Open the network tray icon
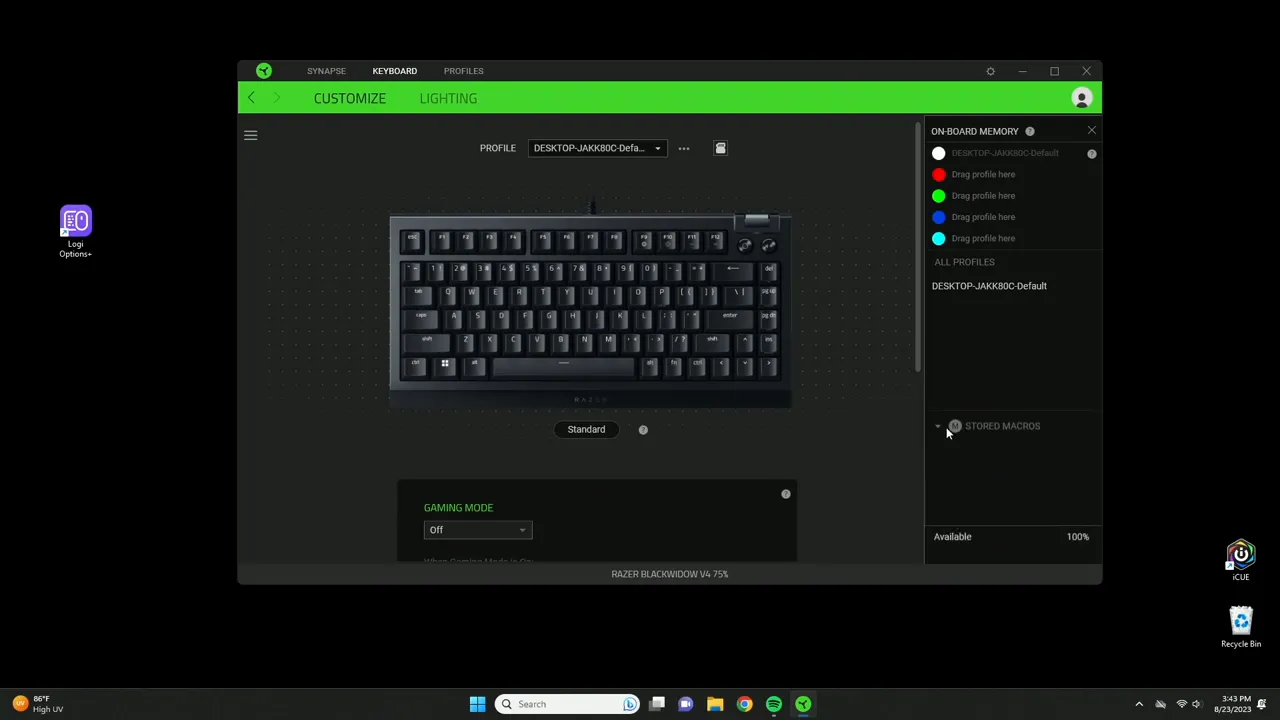 (1181, 704)
